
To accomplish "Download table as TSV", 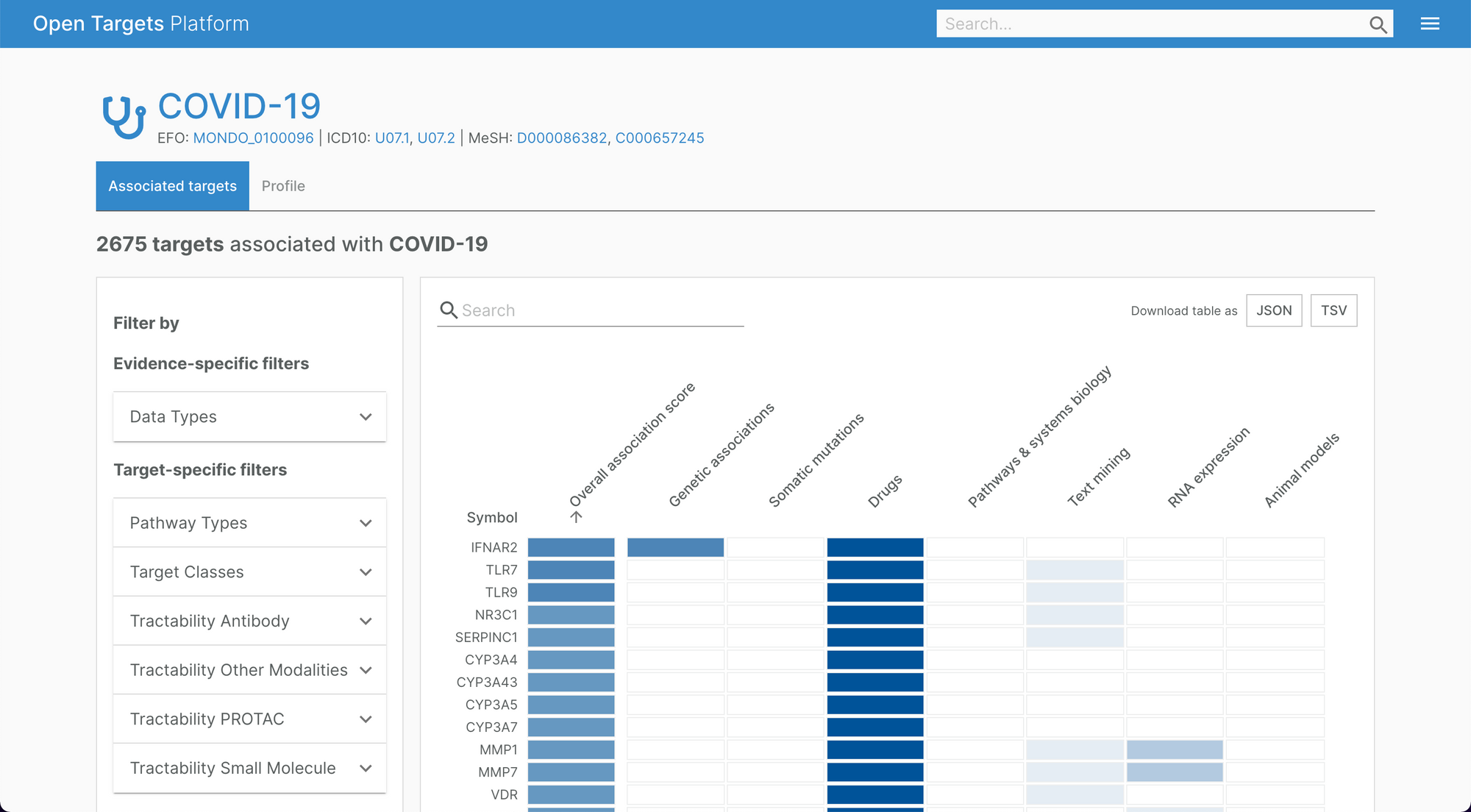I will 1333,310.
